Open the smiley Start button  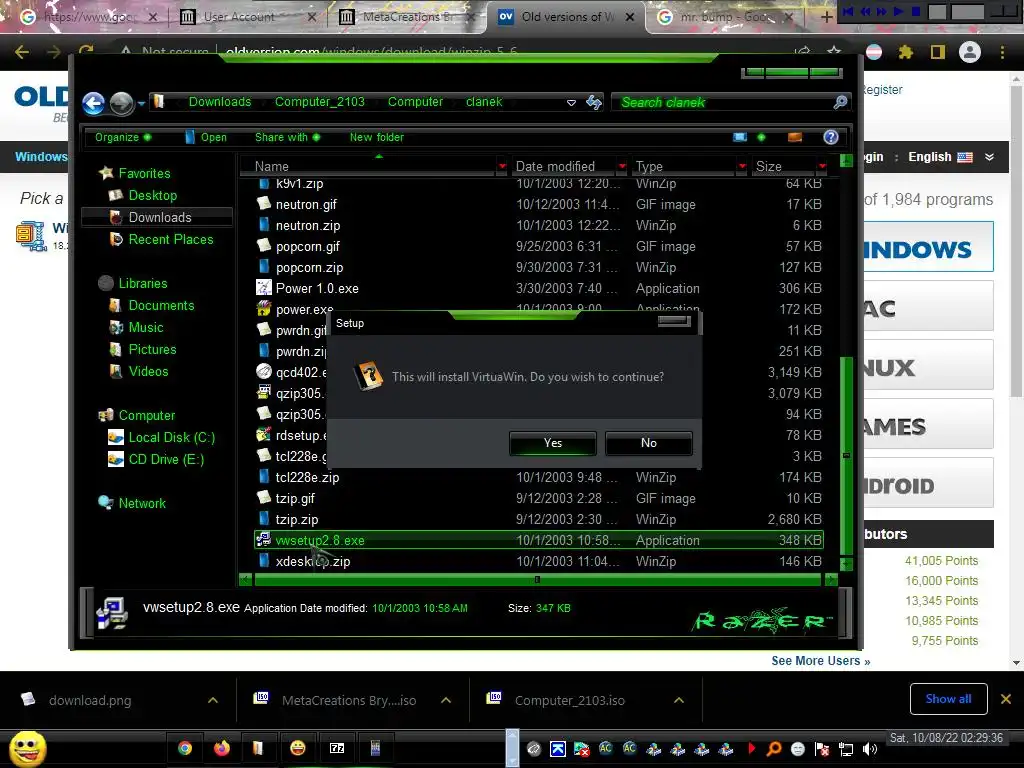(x=27, y=748)
